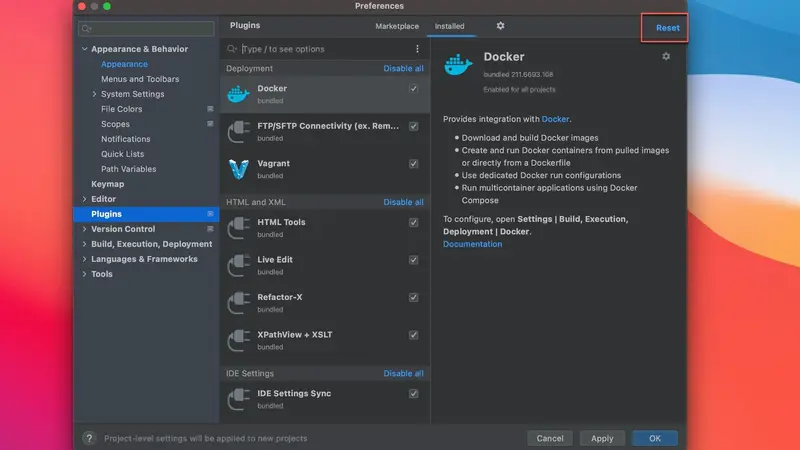The image size is (800, 450).
Task: Click the Live Edit plugin icon
Action: pyautogui.click(x=238, y=265)
